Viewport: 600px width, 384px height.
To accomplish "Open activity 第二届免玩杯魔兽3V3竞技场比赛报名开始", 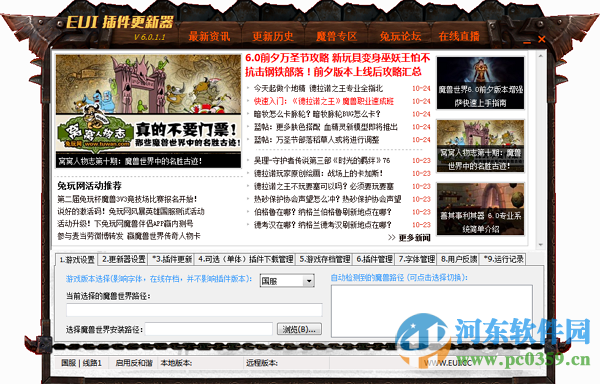I will pos(127,199).
